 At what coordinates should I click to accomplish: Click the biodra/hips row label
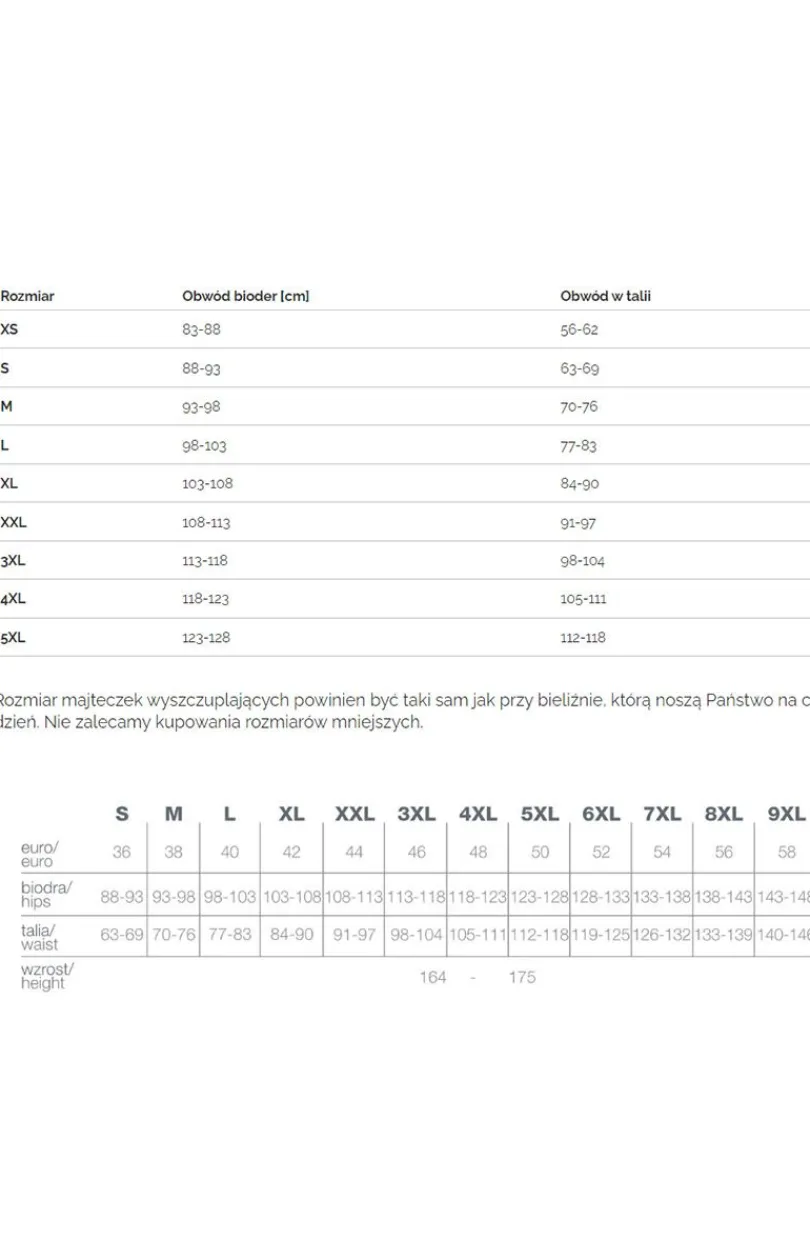(46, 894)
